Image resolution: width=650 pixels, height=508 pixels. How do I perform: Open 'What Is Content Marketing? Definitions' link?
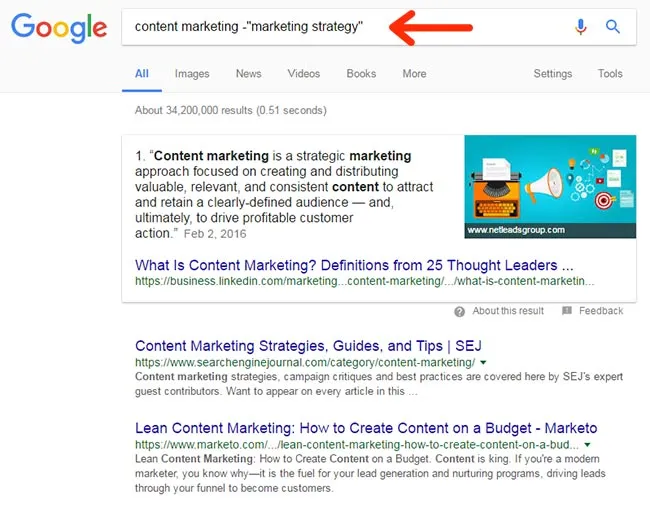click(354, 265)
